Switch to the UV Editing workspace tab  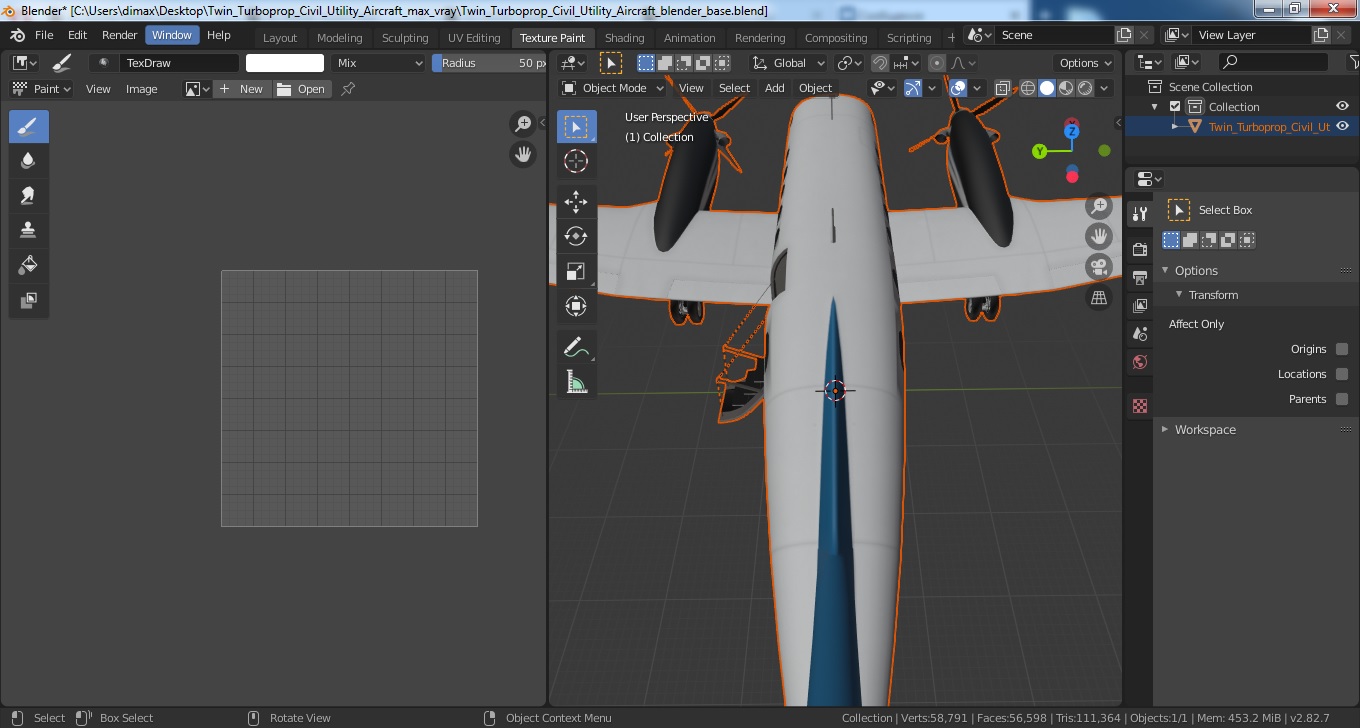point(474,38)
